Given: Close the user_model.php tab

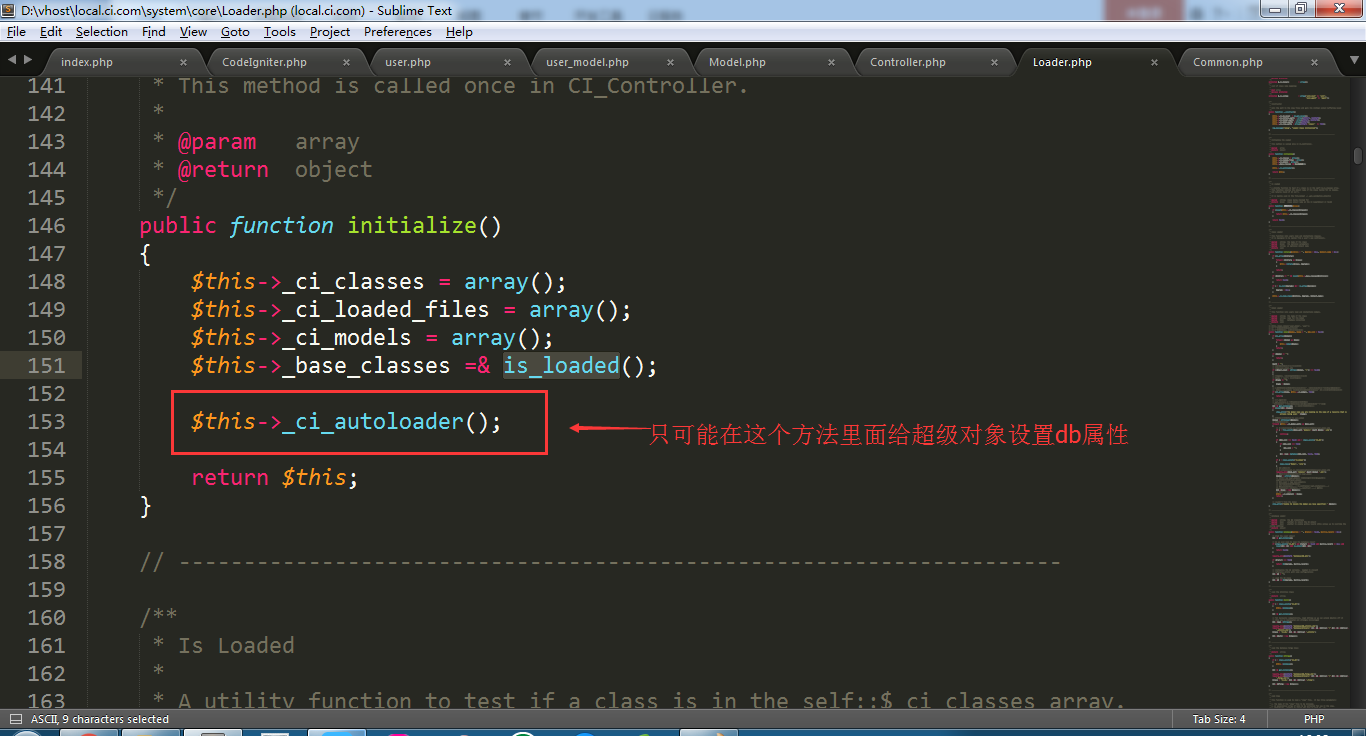Looking at the screenshot, I should click(x=670, y=62).
